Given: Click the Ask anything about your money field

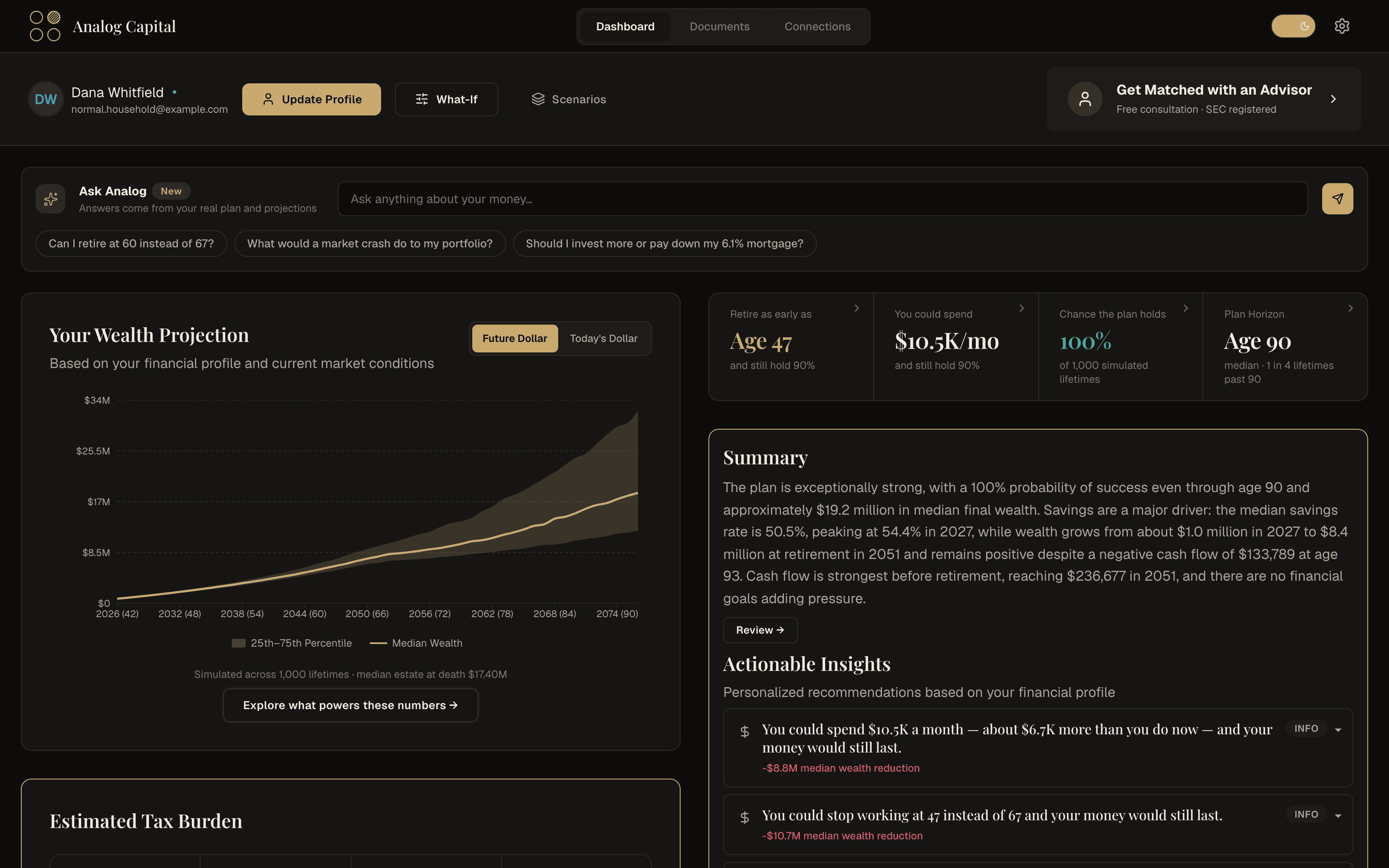Looking at the screenshot, I should click(823, 199).
